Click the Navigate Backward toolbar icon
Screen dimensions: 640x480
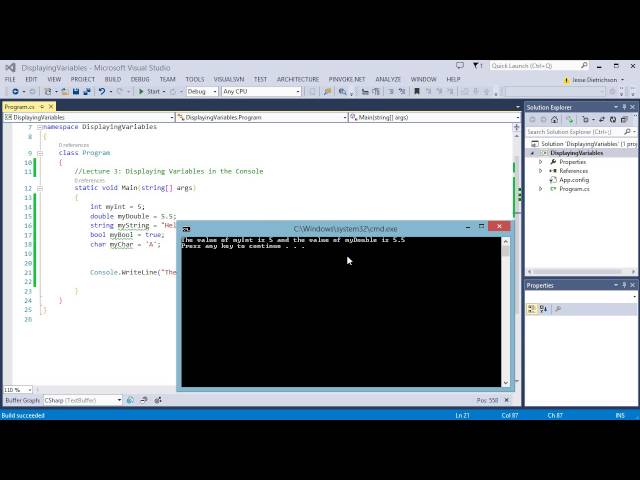[x=15, y=91]
